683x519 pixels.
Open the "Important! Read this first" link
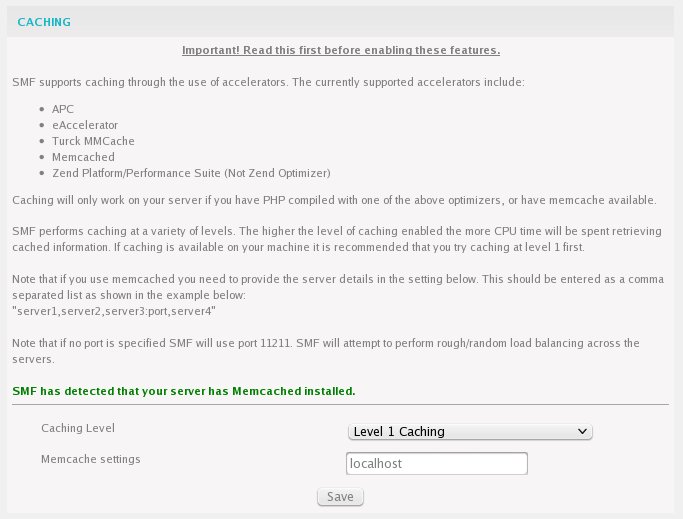pyautogui.click(x=341, y=50)
